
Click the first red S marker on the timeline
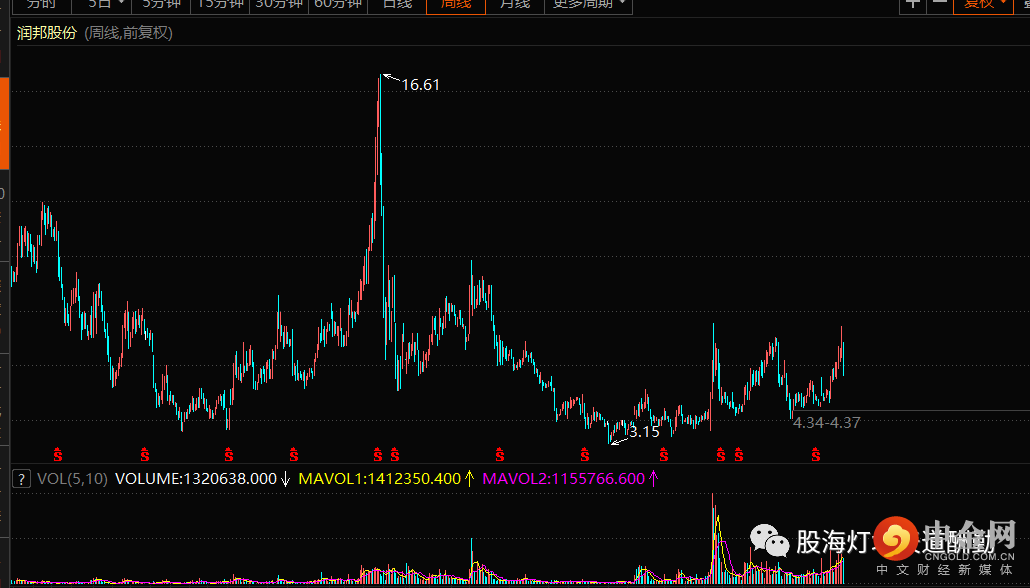point(58,454)
